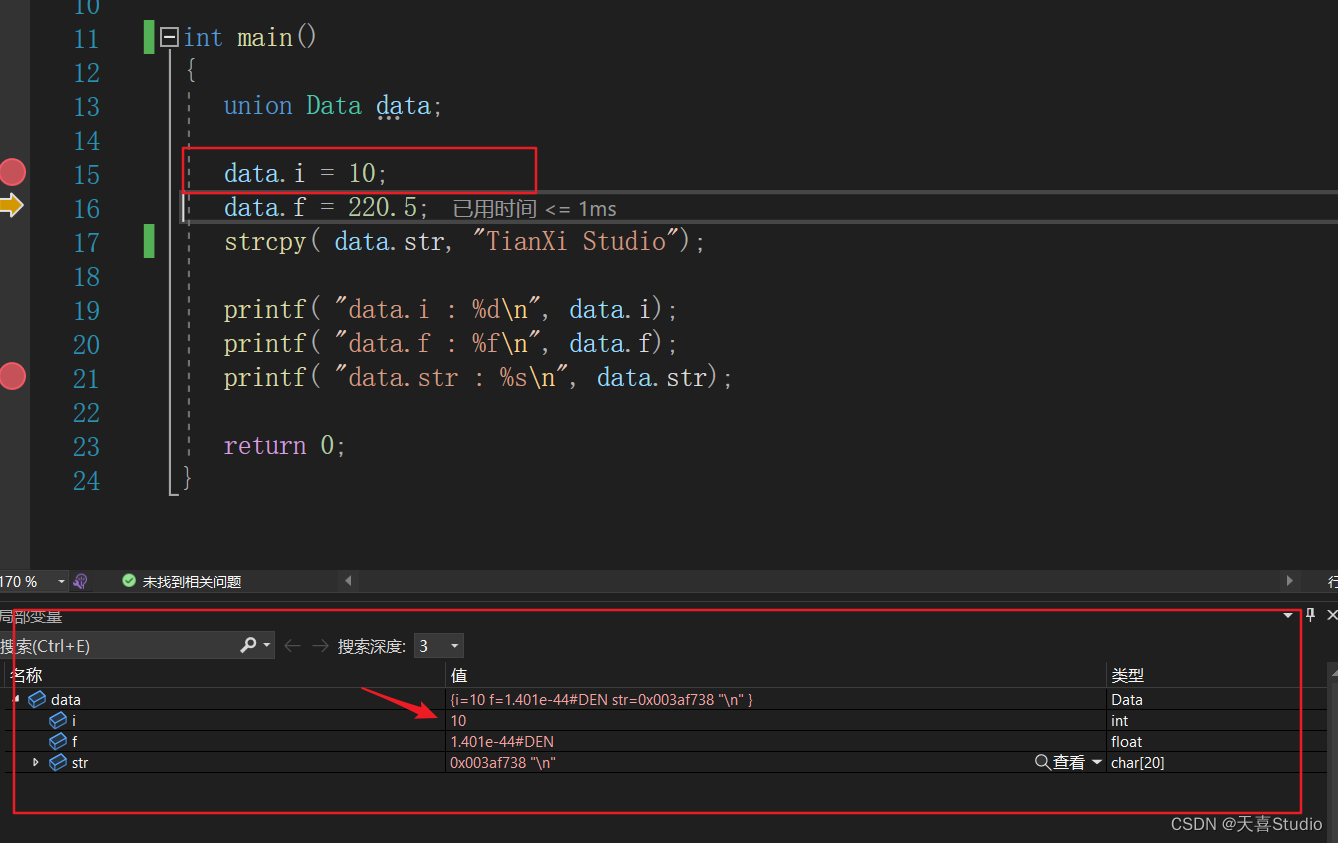Click the 查看 visualizer magnifier button
The width and height of the screenshot is (1338, 843).
(1060, 762)
